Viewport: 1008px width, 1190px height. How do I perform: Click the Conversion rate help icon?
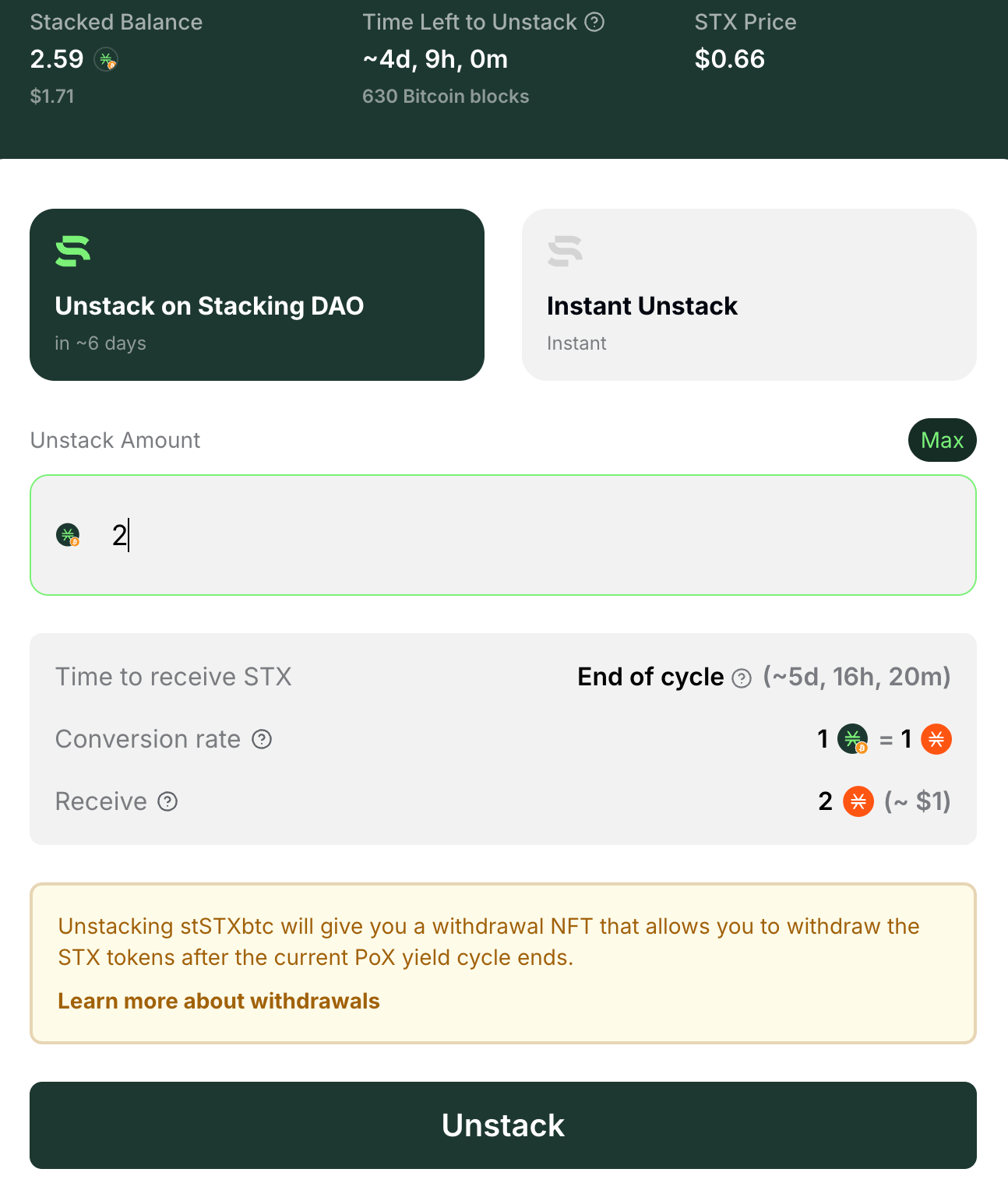[262, 739]
